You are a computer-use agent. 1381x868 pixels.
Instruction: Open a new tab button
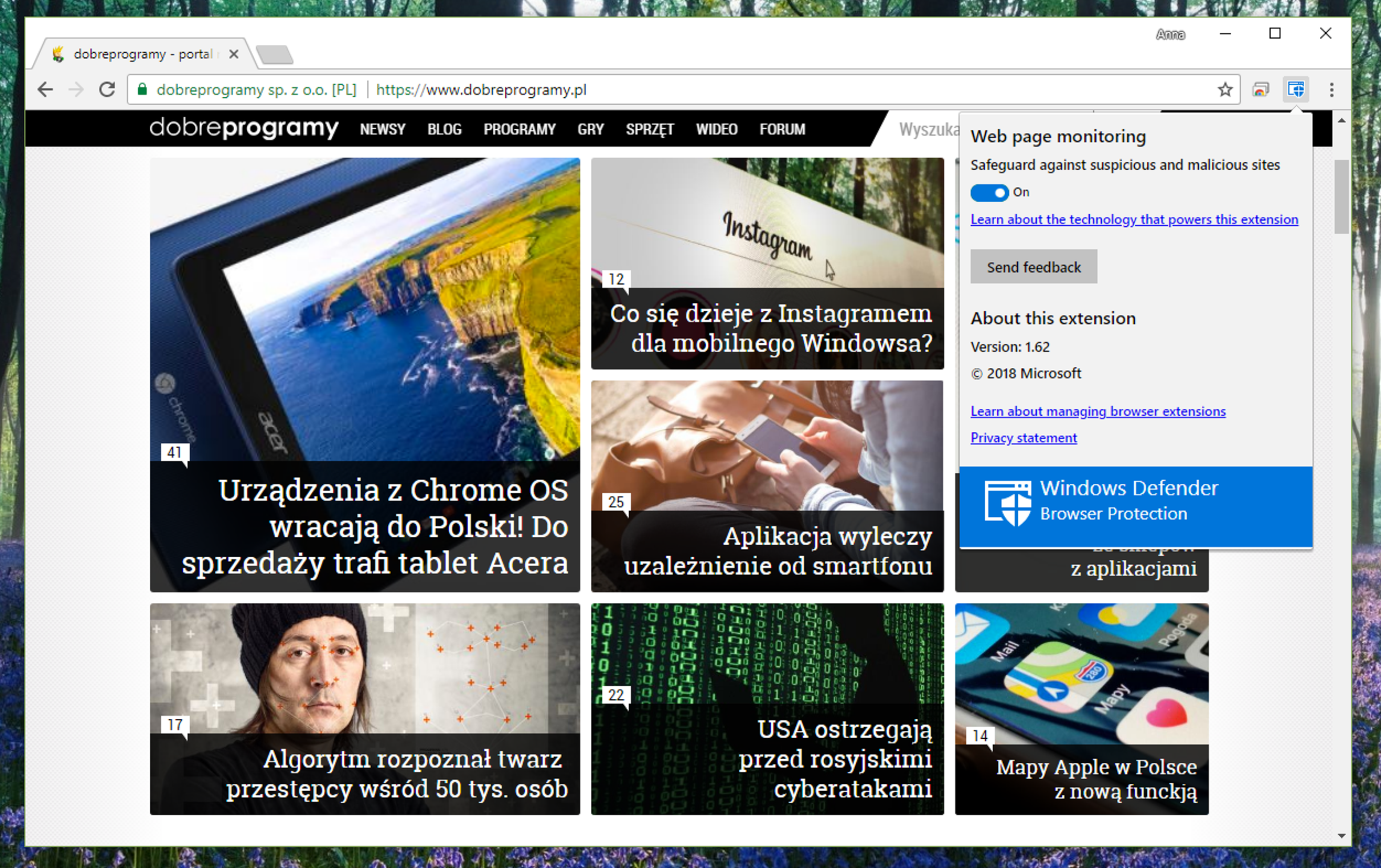coord(275,55)
